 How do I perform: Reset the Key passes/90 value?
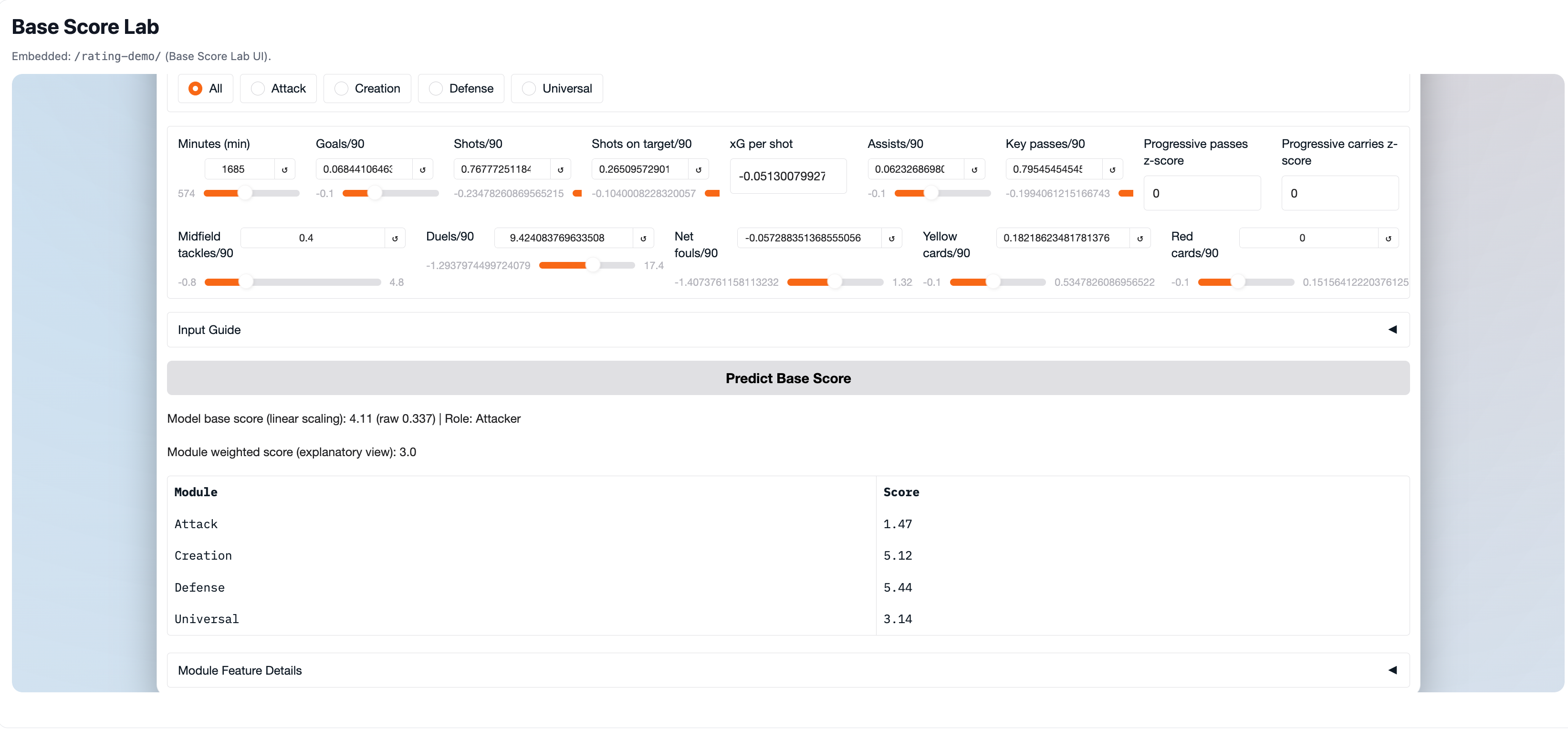coord(1113,168)
